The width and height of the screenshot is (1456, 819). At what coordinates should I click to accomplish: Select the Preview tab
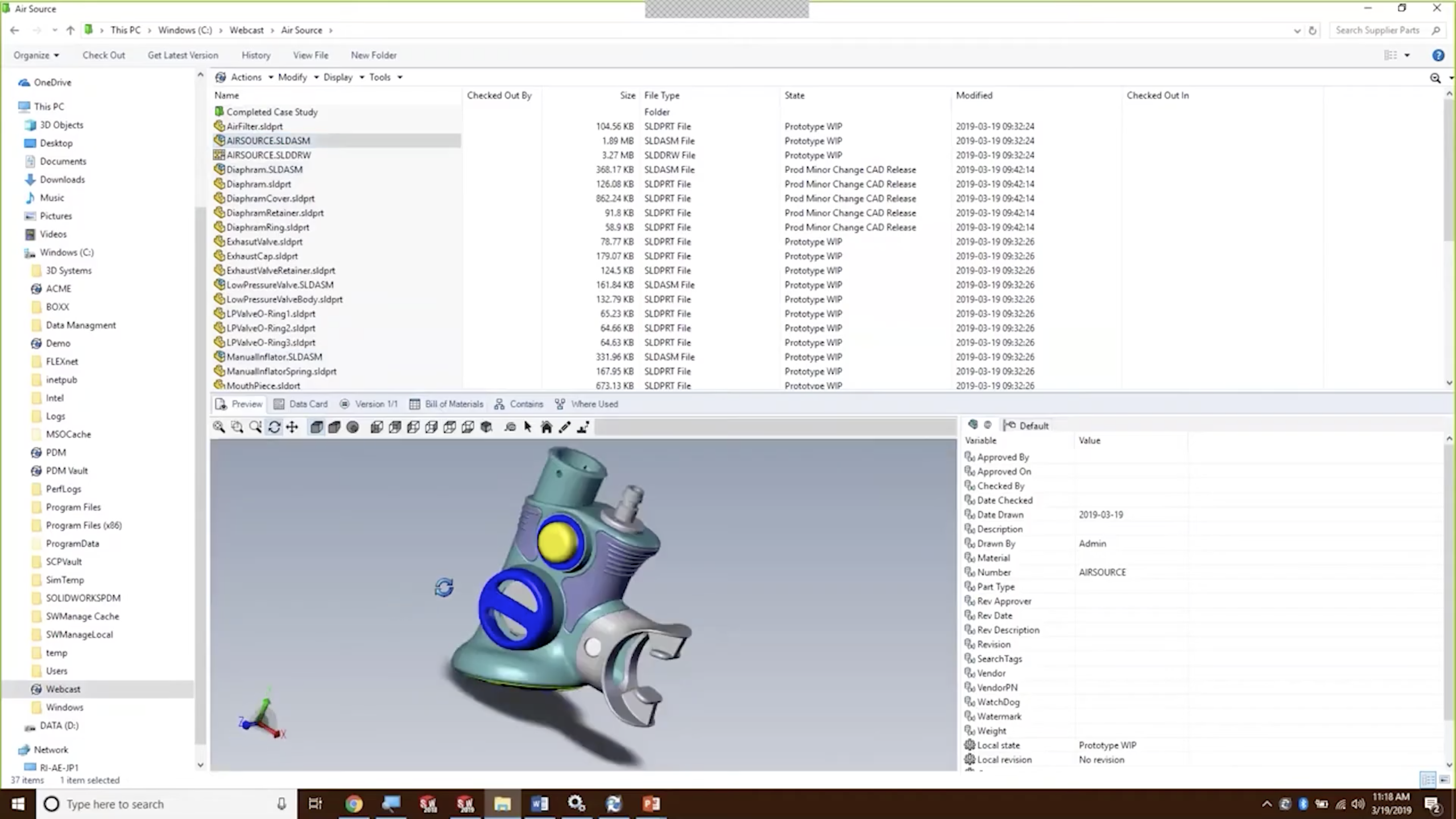[239, 404]
